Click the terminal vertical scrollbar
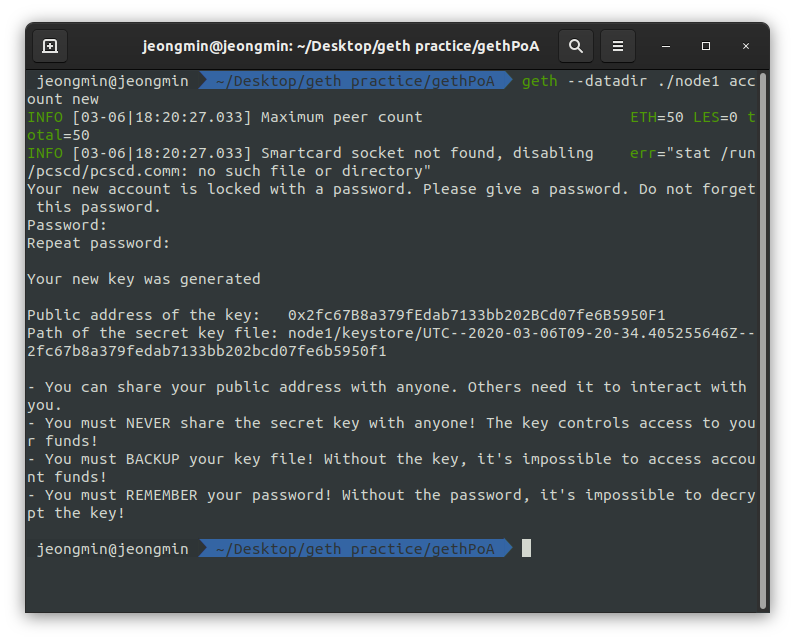 tap(763, 341)
